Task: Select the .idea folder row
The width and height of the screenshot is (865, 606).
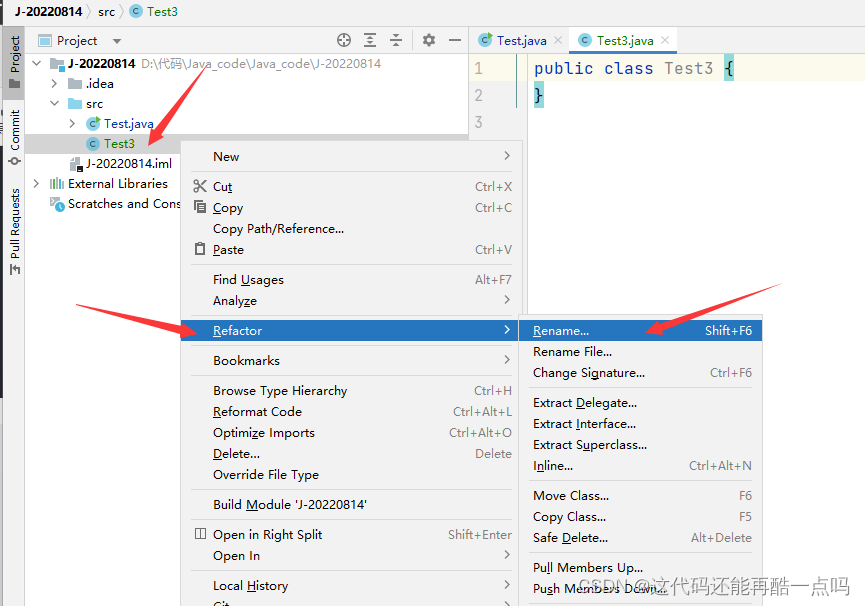Action: [x=247, y=83]
